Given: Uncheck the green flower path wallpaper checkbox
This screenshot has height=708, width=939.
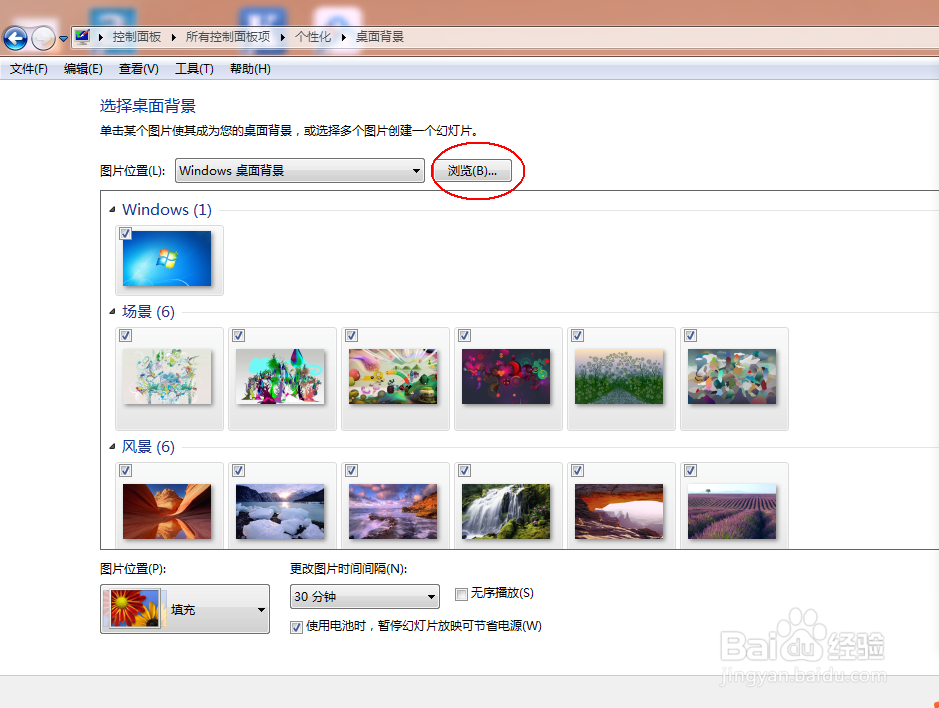Looking at the screenshot, I should coord(577,335).
